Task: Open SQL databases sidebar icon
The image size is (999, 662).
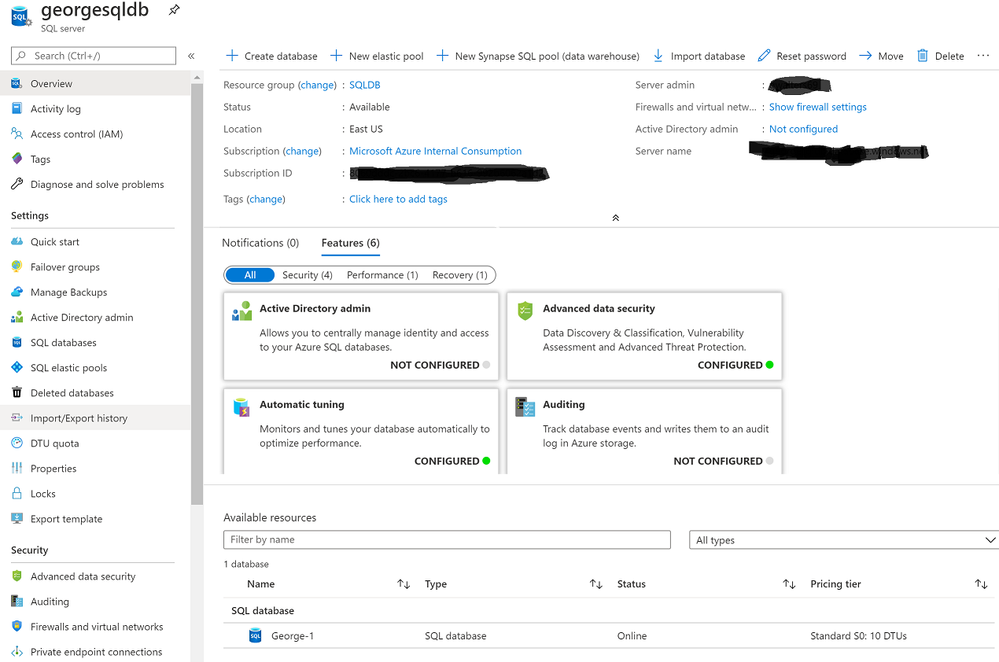Action: 17,342
